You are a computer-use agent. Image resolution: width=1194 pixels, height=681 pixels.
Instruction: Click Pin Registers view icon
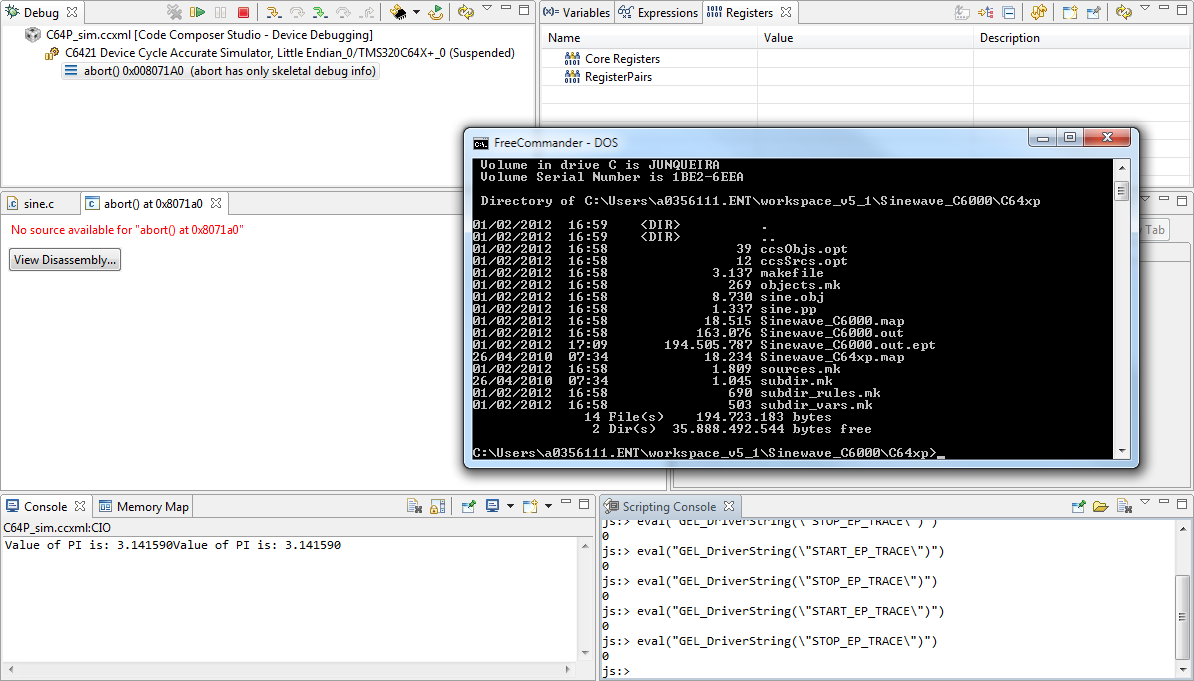[x=1093, y=12]
